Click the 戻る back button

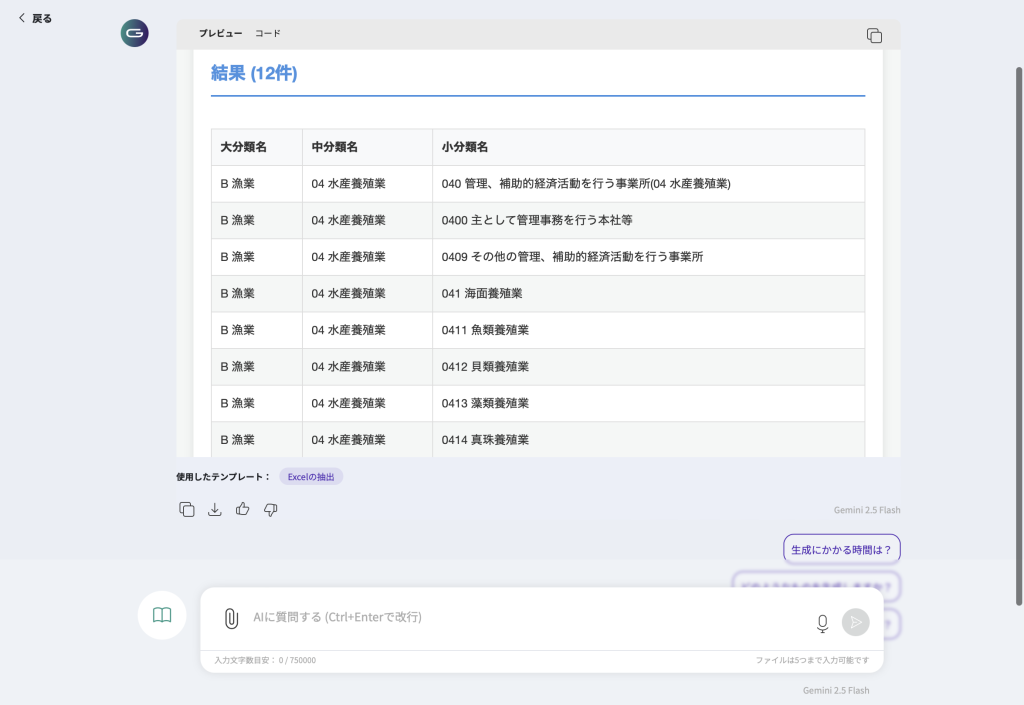pyautogui.click(x=35, y=18)
